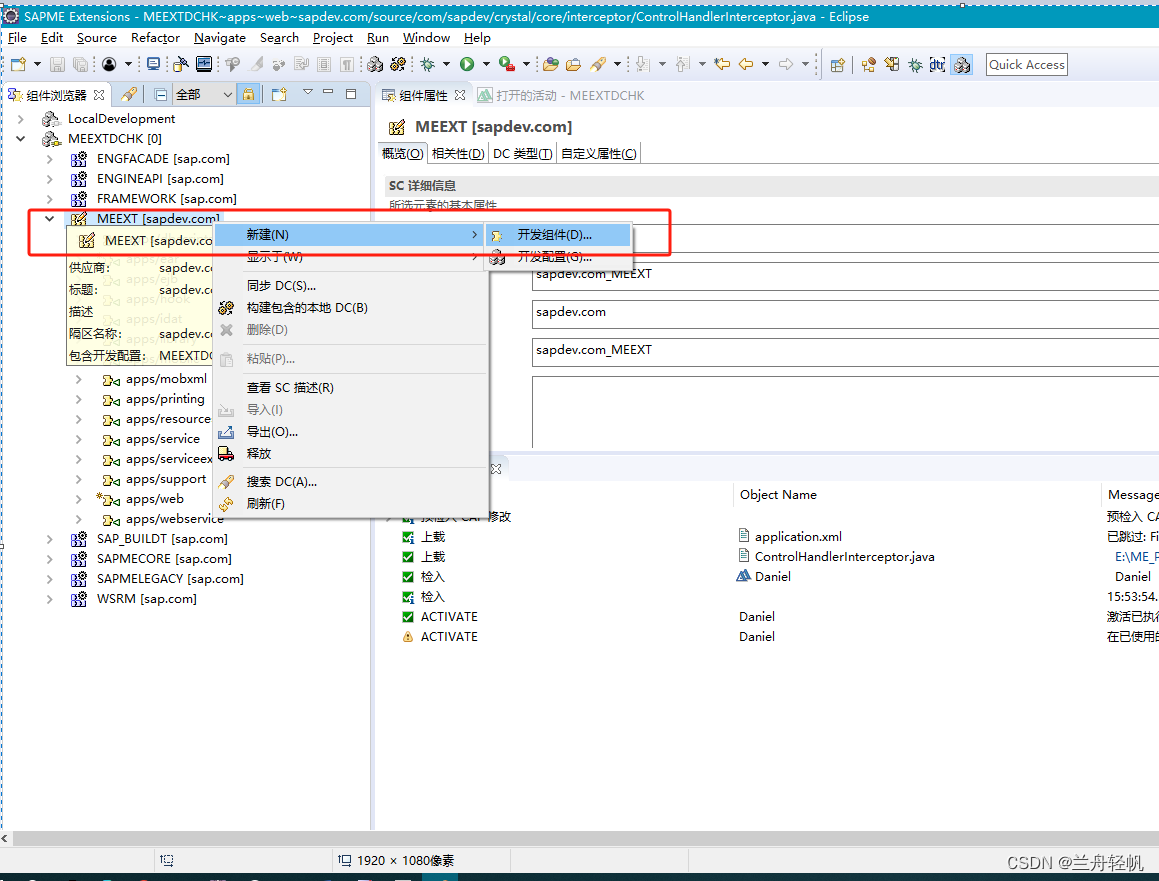Select 开发组件(D)... in the submenu
The width and height of the screenshot is (1159, 881).
(558, 235)
